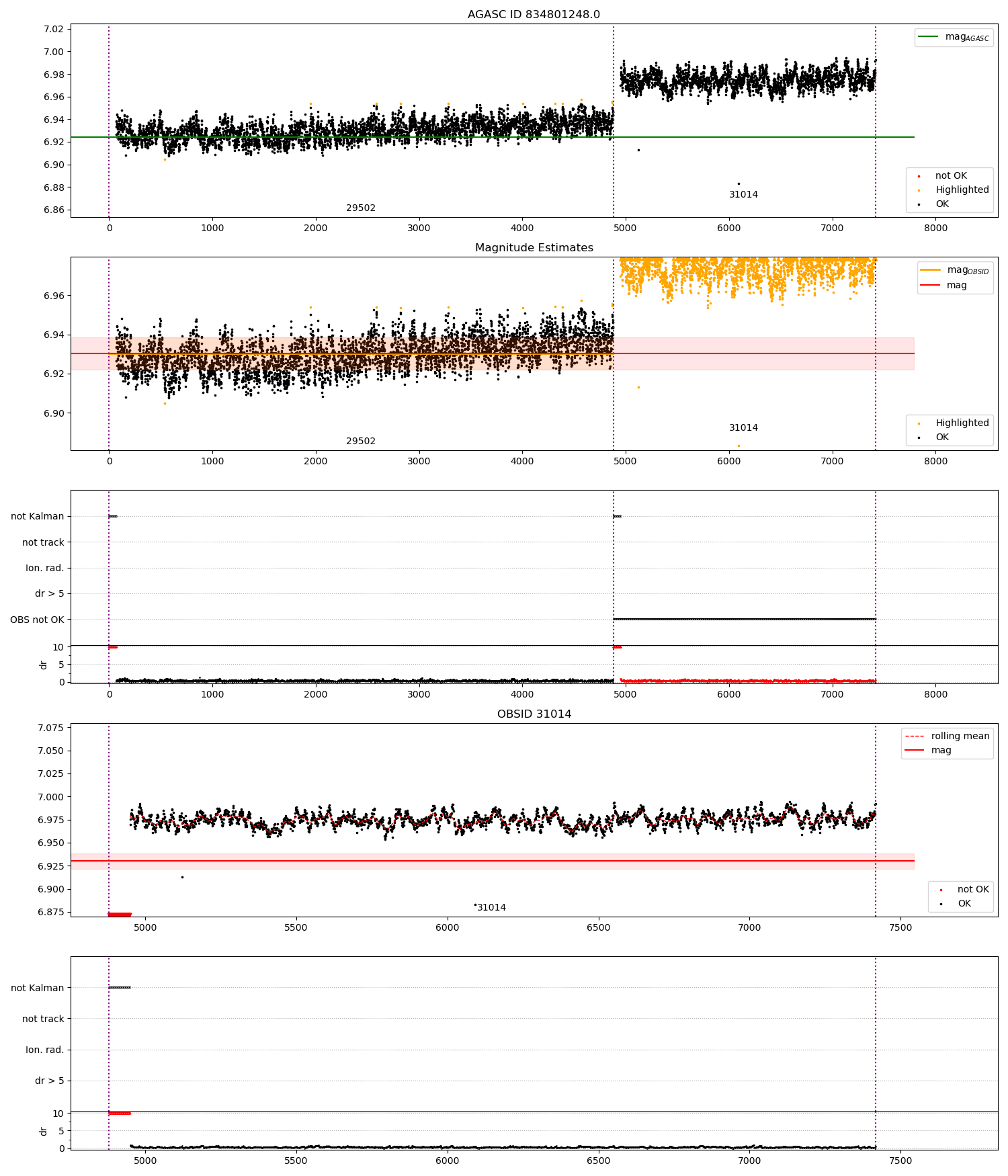Click the "6.88" y-axis tick label
The width and height of the screenshot is (1008, 1176).
pos(54,187)
